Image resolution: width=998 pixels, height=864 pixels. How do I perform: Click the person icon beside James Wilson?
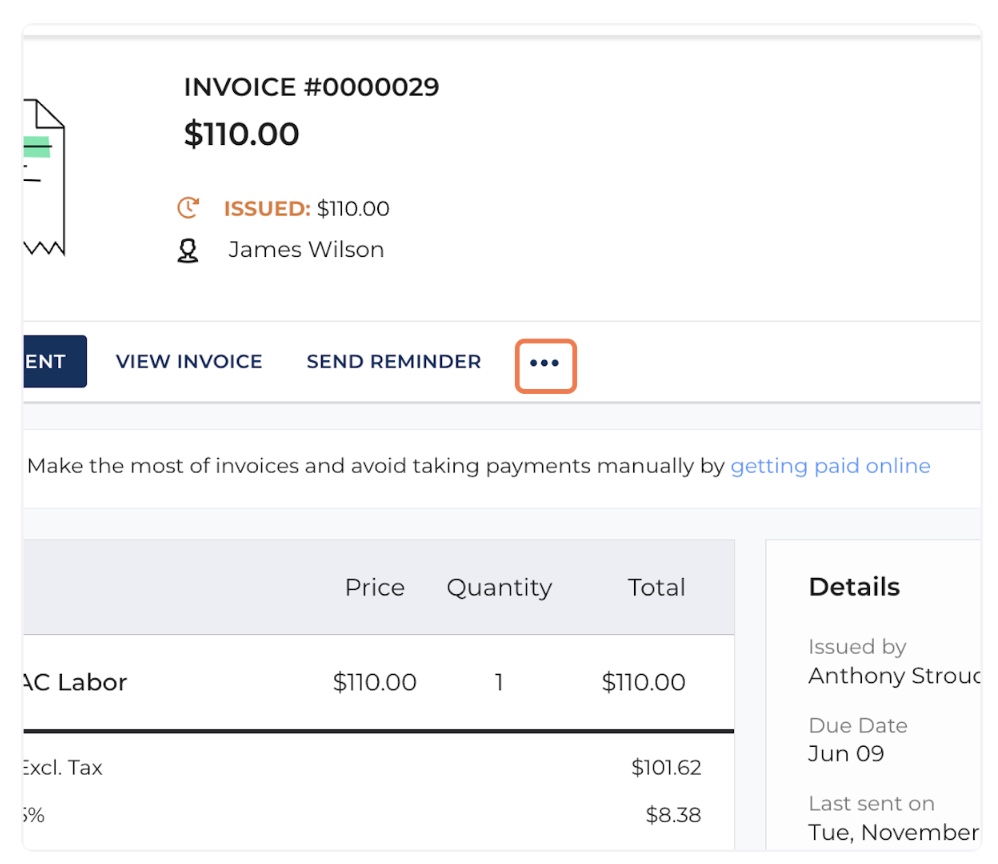click(x=188, y=250)
